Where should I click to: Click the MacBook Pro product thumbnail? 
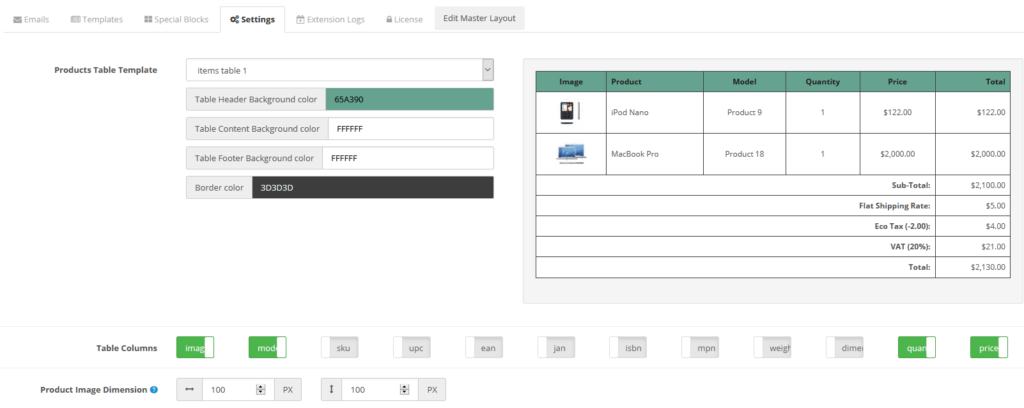571,154
